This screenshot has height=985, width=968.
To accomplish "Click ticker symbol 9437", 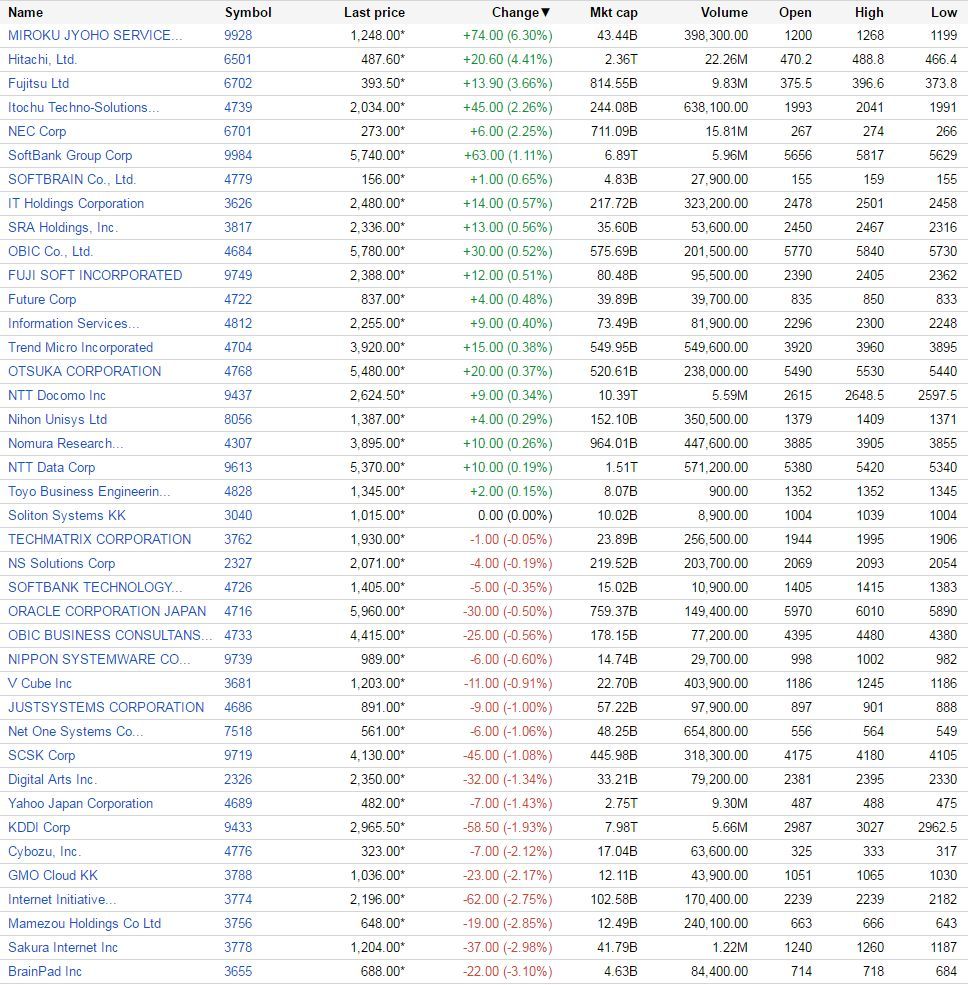I will pyautogui.click(x=238, y=396).
